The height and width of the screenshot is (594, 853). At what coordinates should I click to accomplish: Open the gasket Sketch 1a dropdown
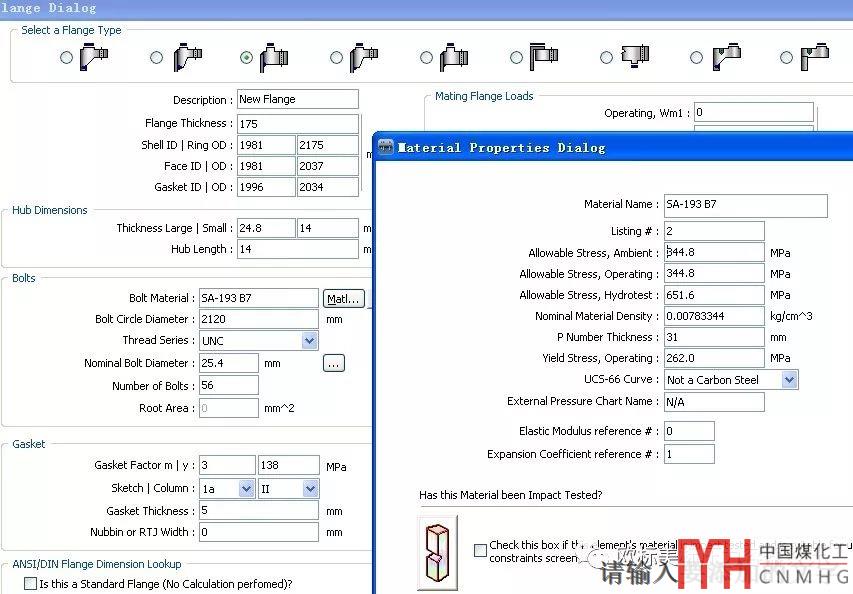coord(246,489)
